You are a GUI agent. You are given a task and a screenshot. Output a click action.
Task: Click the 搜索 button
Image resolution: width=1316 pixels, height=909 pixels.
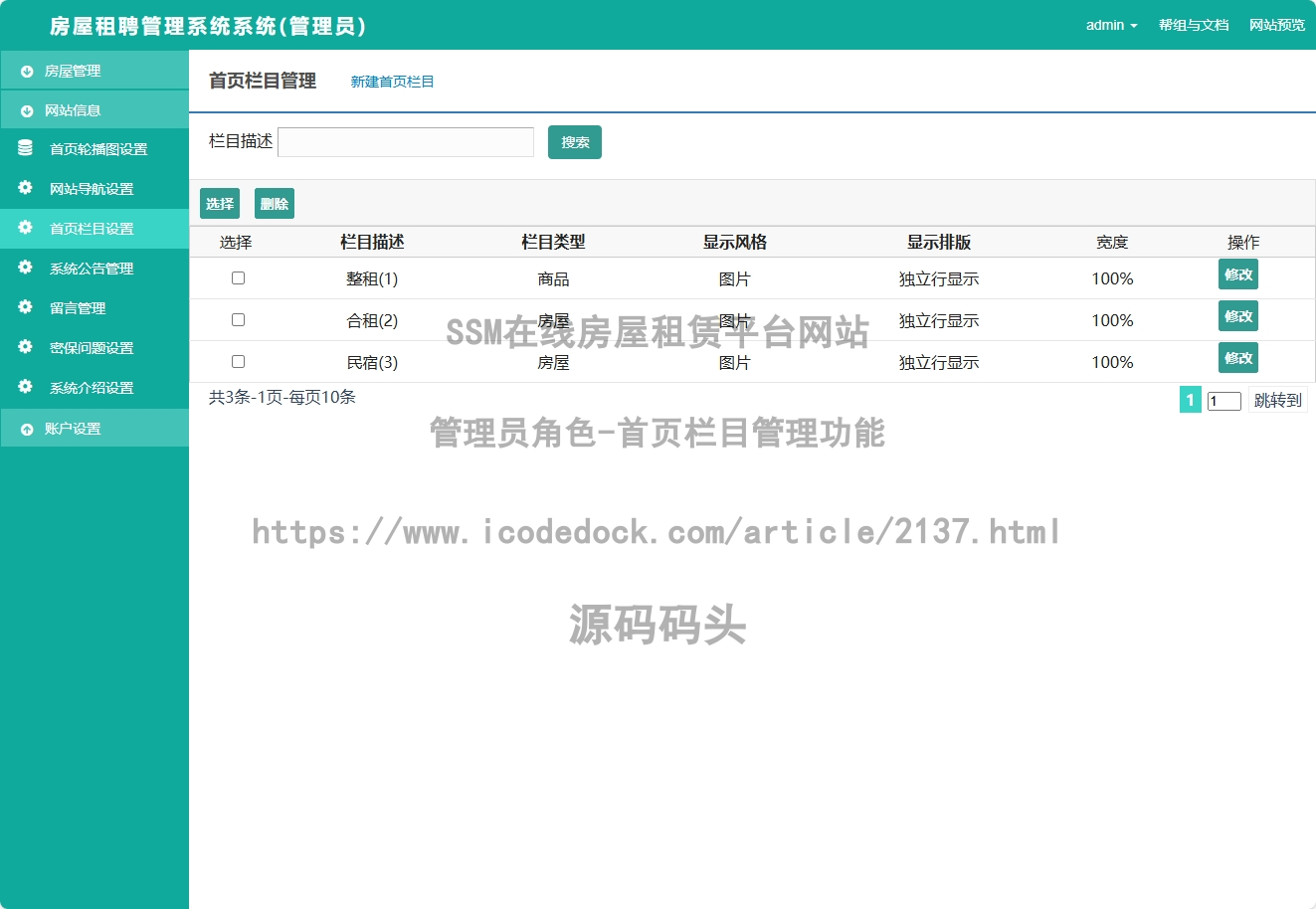click(x=575, y=142)
